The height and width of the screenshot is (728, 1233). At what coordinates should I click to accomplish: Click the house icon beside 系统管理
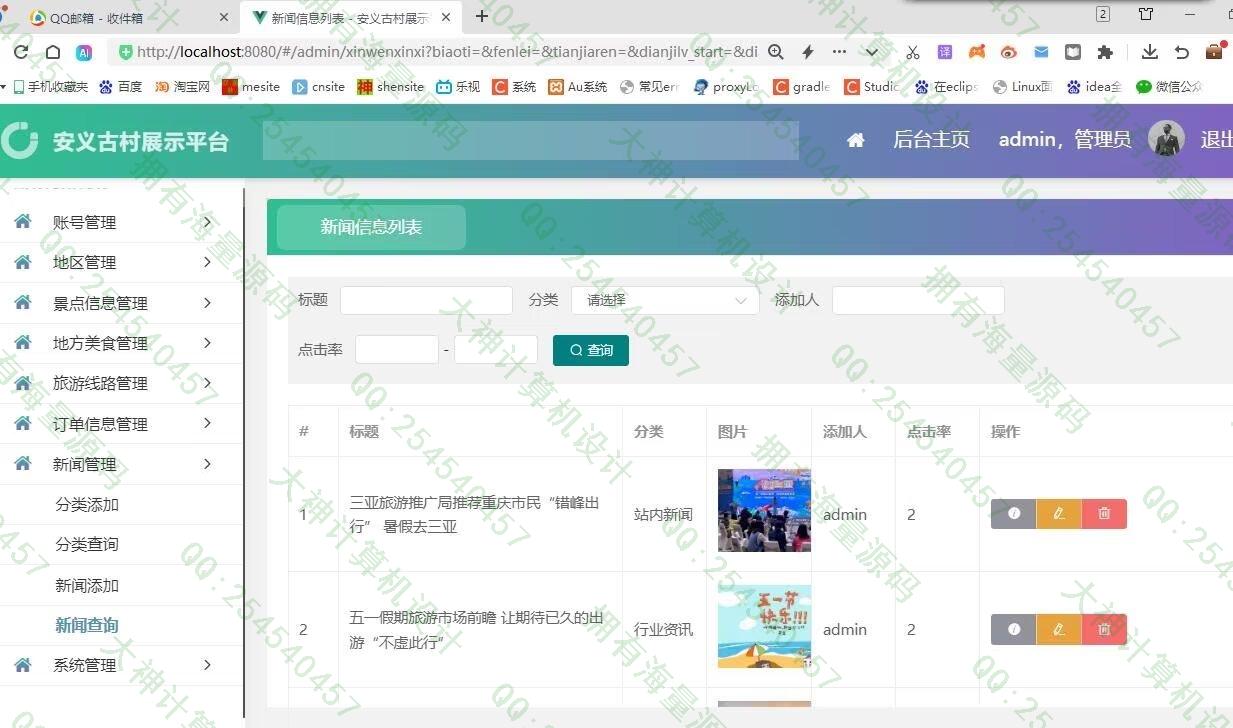click(23, 665)
